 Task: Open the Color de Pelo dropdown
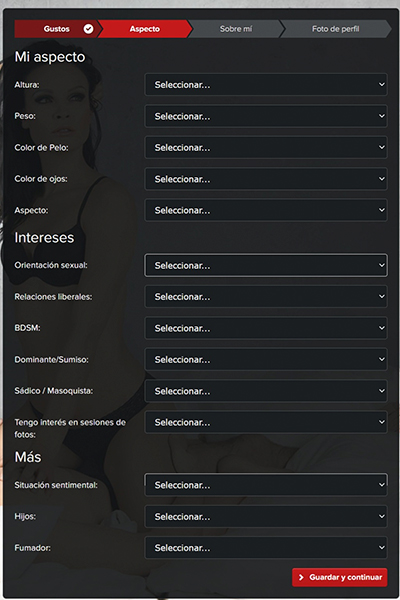(x=266, y=147)
